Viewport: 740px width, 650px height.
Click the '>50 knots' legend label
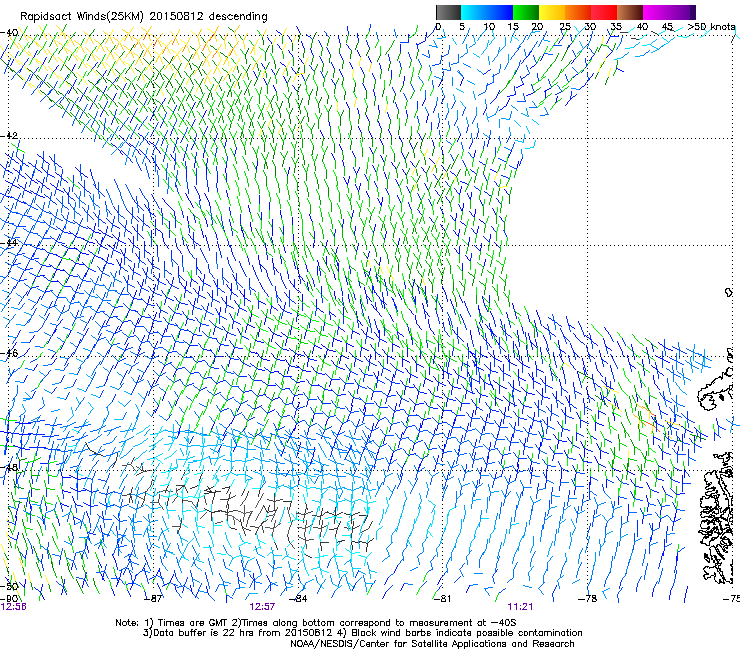(x=711, y=27)
